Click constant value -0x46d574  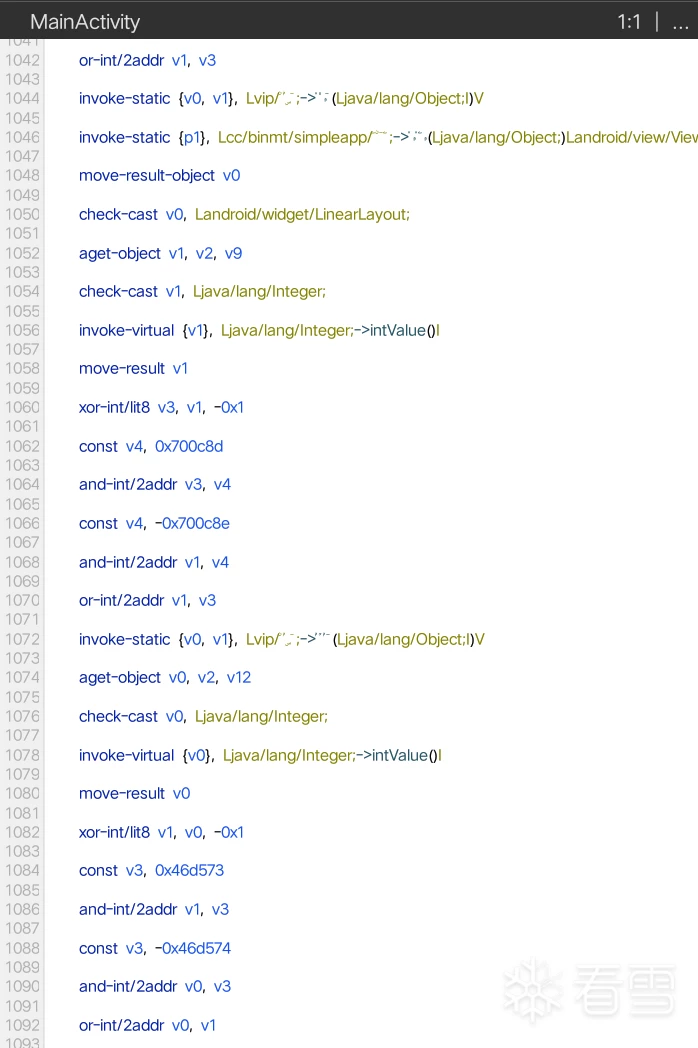pyautogui.click(x=193, y=948)
